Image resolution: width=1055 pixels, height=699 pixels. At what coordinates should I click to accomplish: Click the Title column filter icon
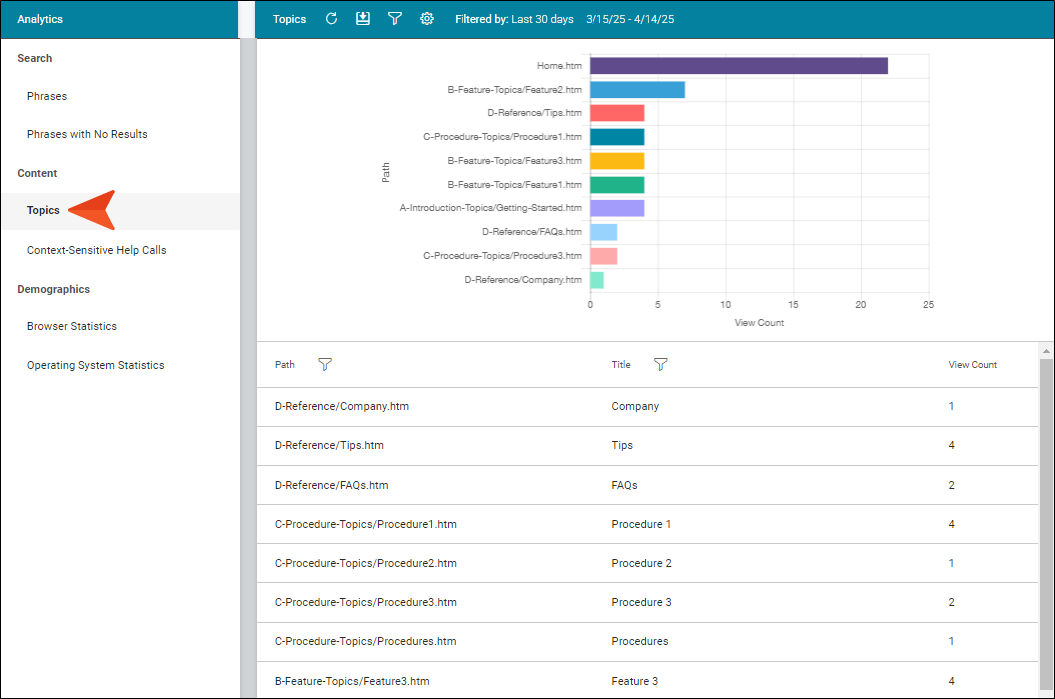point(660,365)
